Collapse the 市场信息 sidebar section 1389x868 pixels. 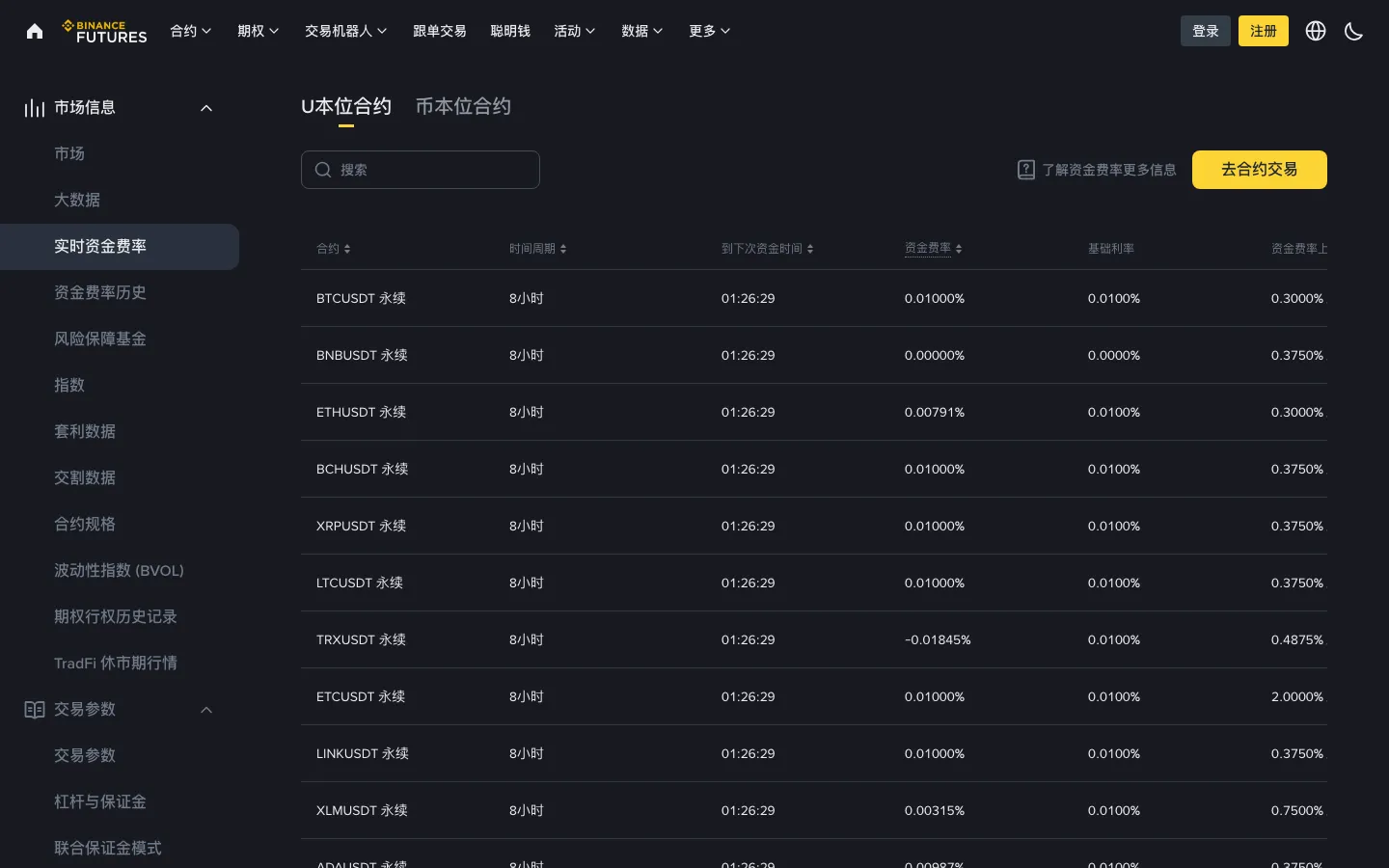click(x=206, y=108)
